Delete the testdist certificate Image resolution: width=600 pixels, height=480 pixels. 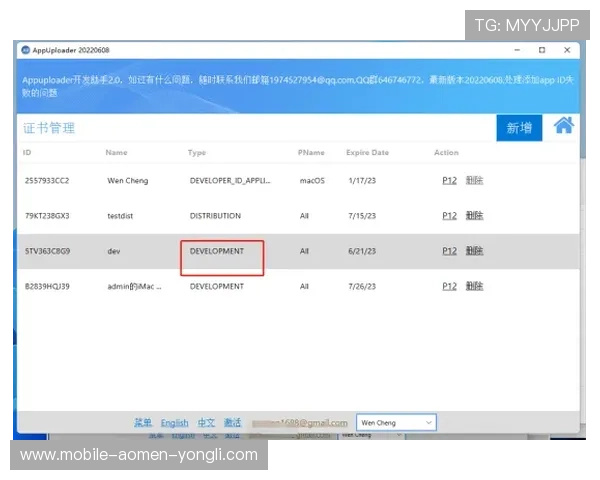point(474,216)
